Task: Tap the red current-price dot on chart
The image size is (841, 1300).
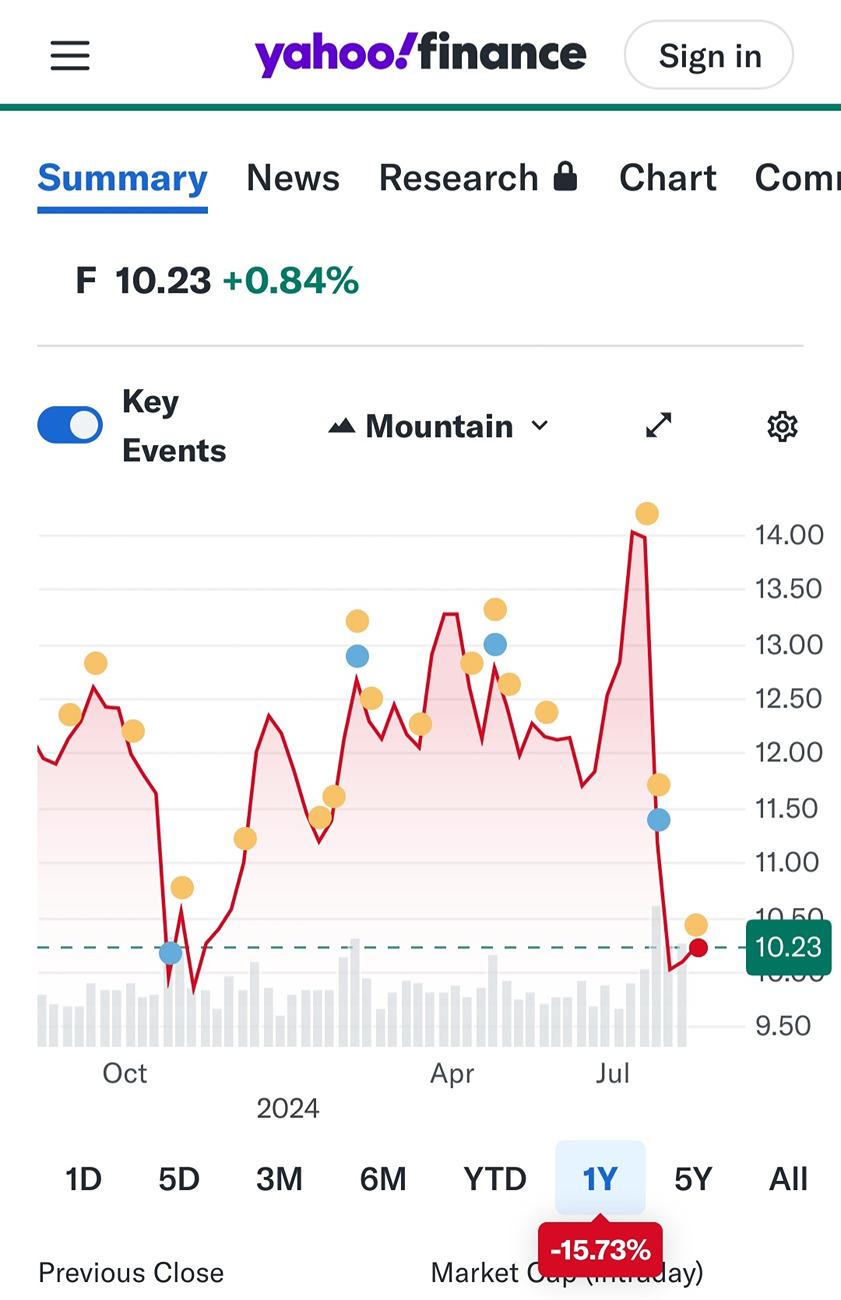Action: (698, 947)
